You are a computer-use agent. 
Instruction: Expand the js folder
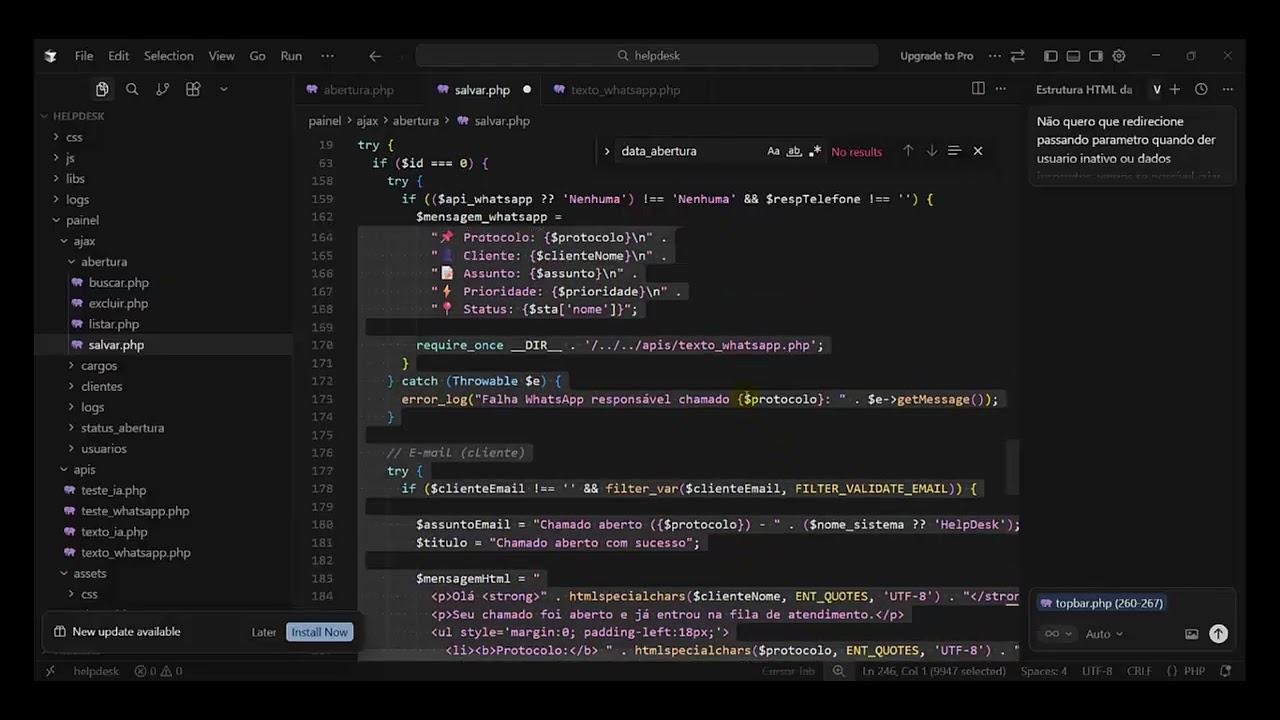click(x=70, y=158)
